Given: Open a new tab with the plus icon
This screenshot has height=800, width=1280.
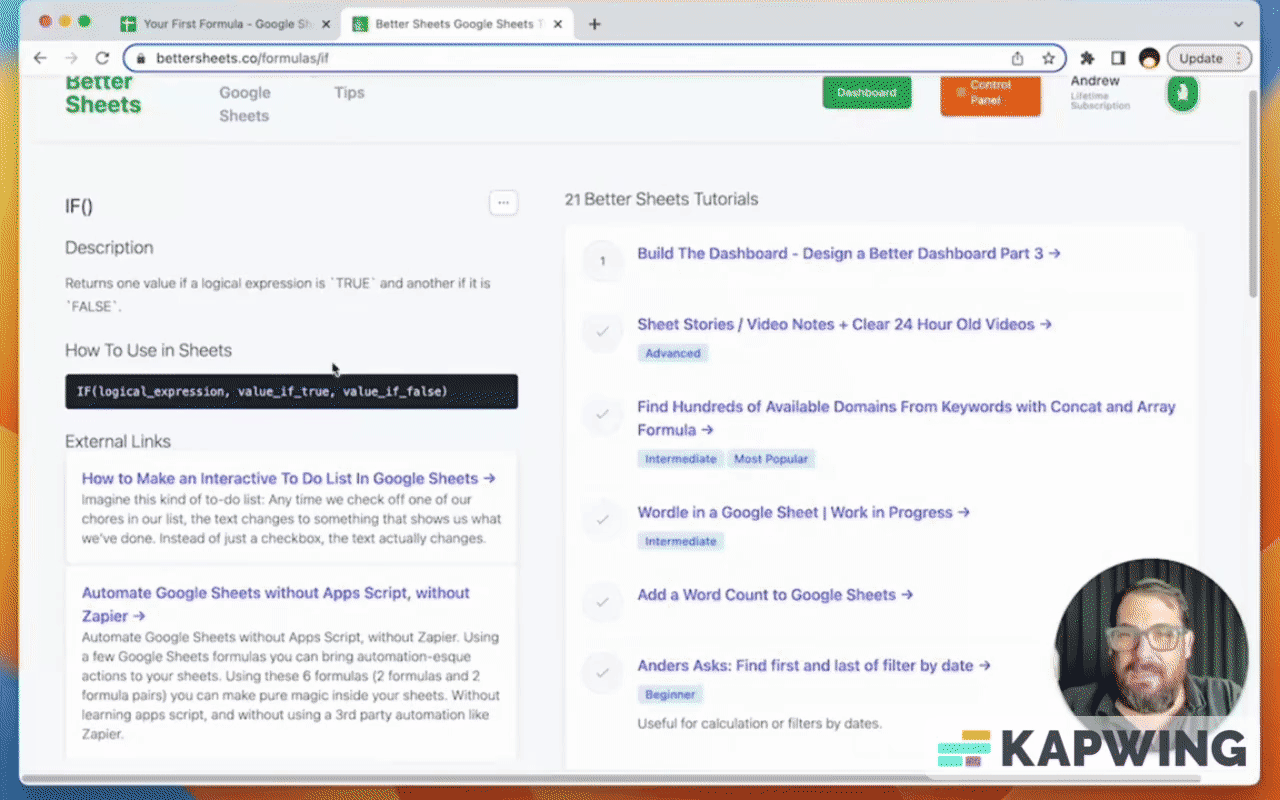Looking at the screenshot, I should pos(594,24).
